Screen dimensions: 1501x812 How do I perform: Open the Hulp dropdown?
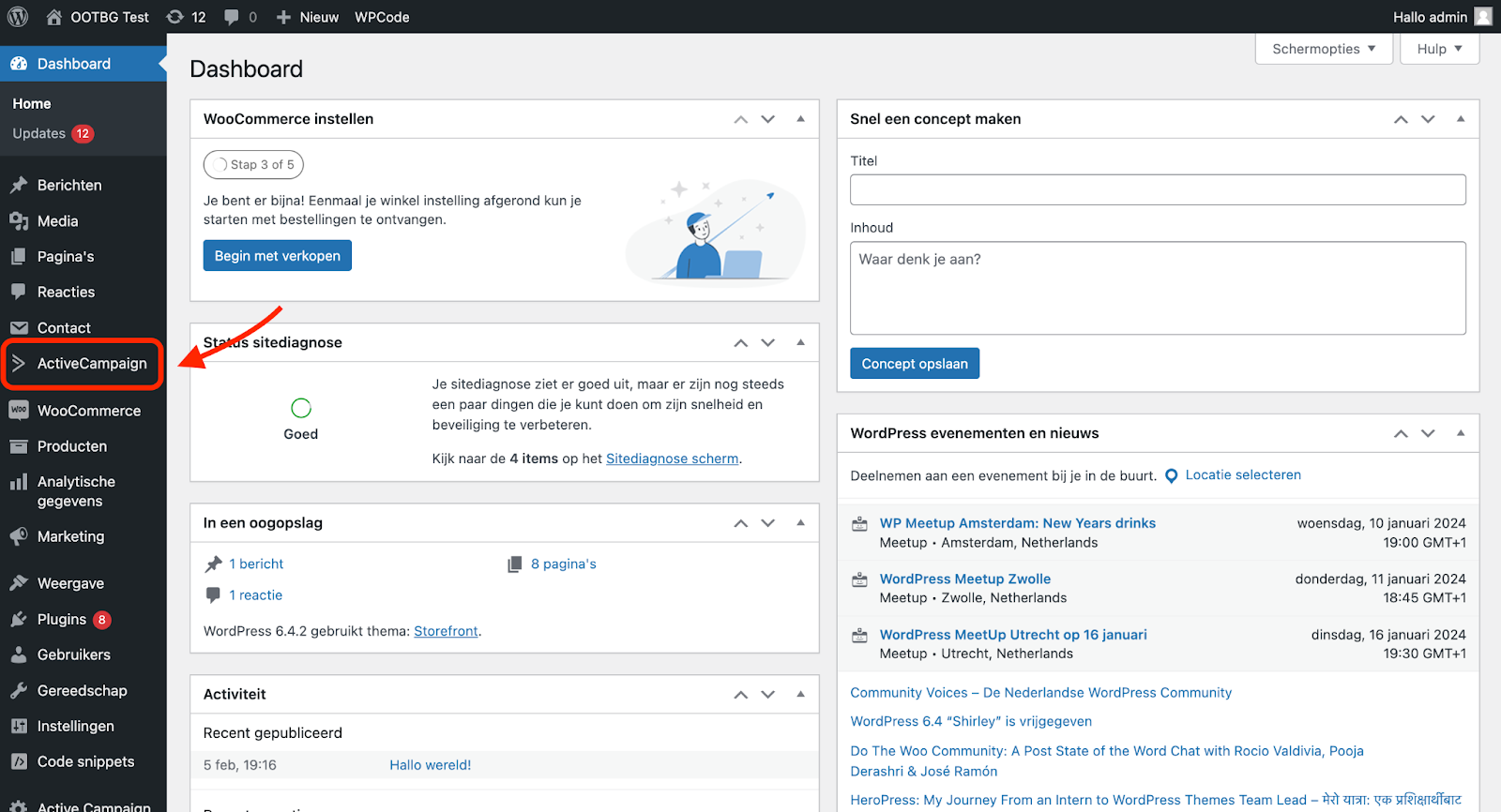[1439, 49]
